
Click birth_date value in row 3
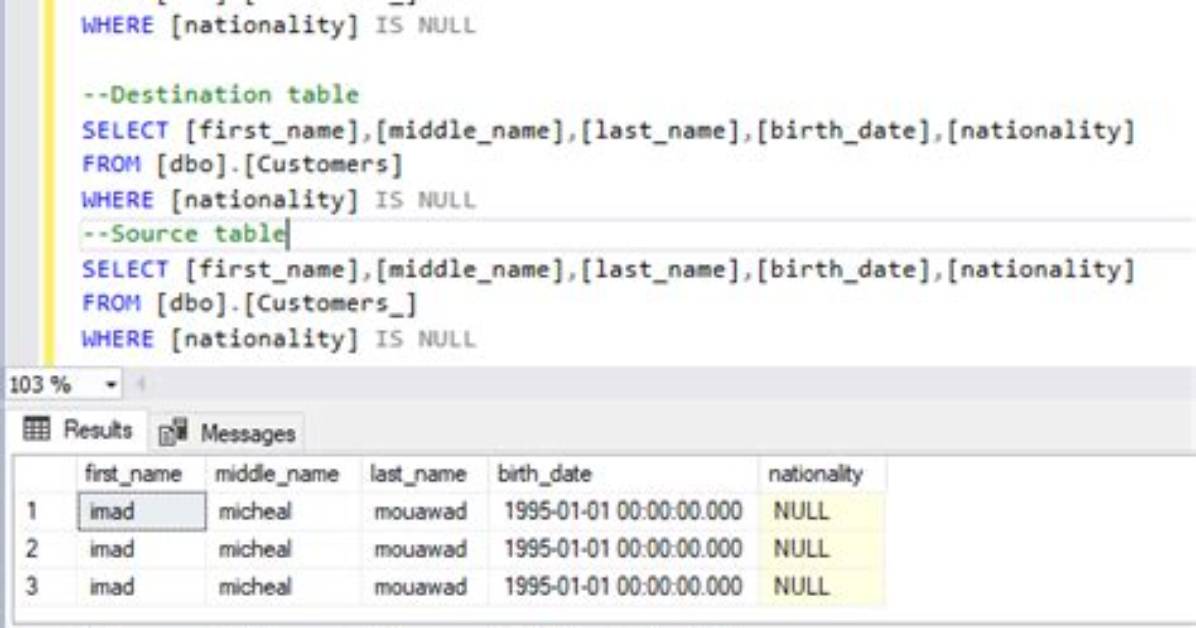(x=623, y=586)
